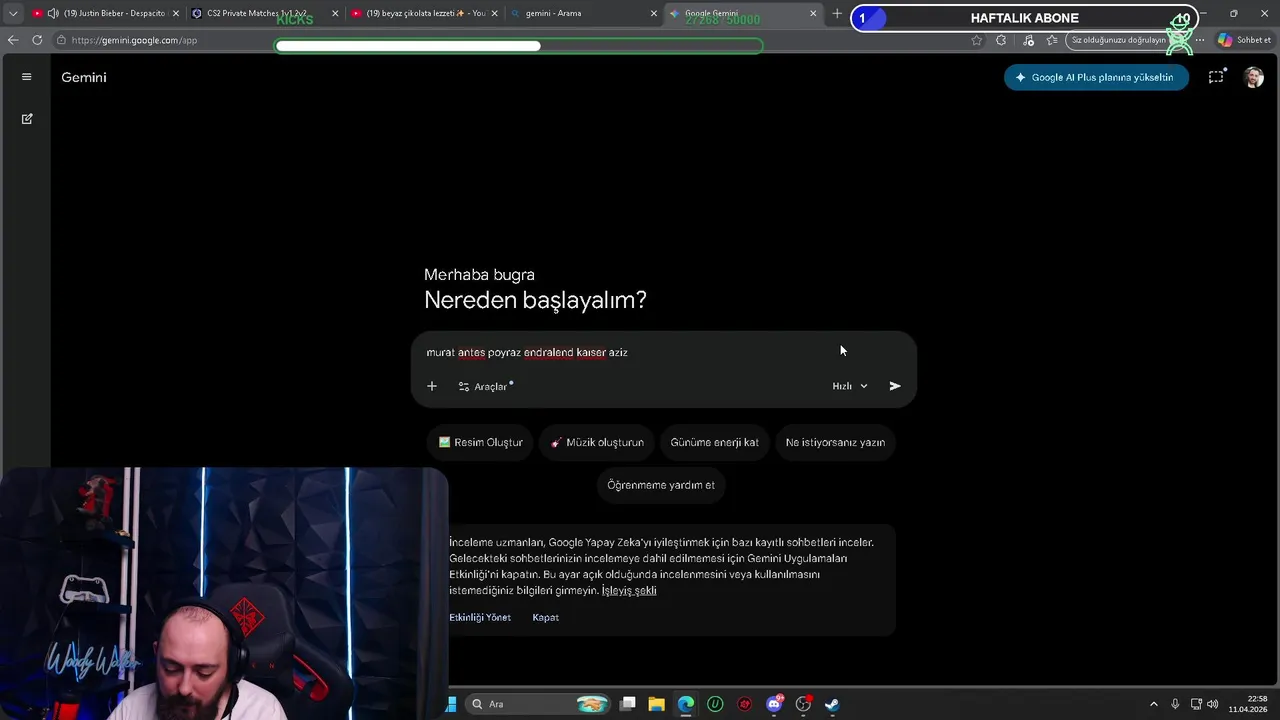This screenshot has height=720, width=1280.
Task: Open File Explorer from the taskbar
Action: pyautogui.click(x=656, y=704)
